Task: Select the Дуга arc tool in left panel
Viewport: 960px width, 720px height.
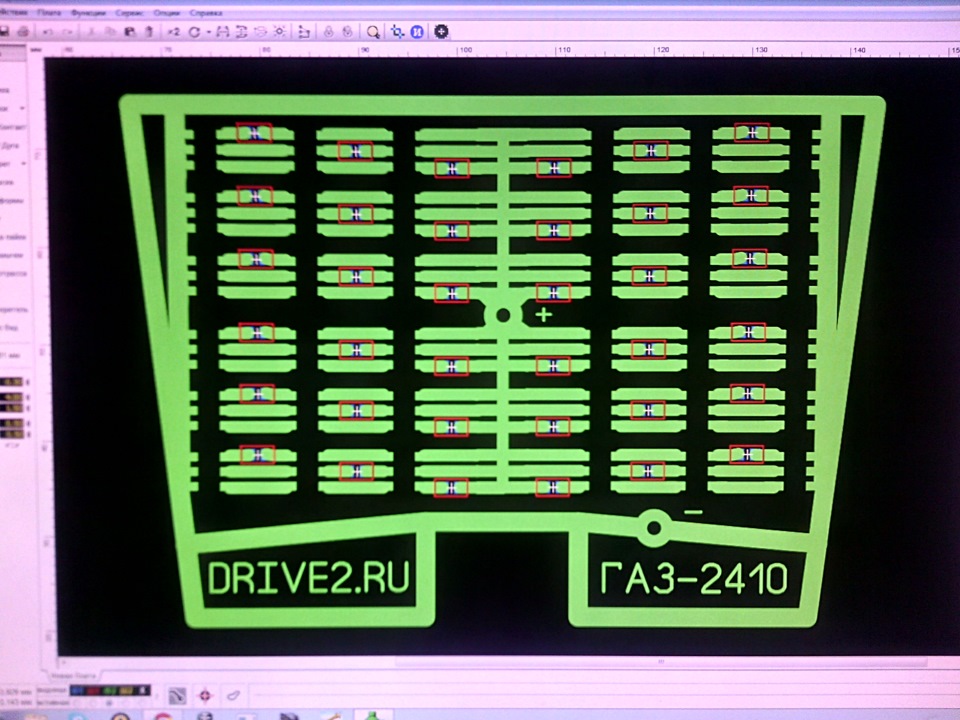Action: click(10, 146)
